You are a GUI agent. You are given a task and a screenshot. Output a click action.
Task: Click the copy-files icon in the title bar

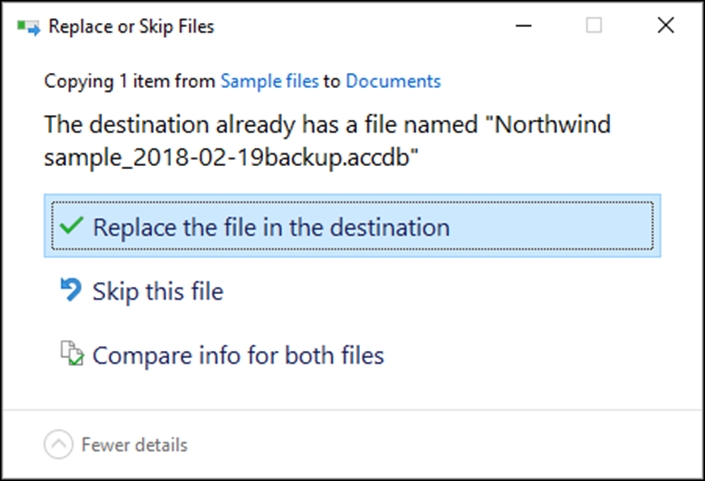[x=29, y=27]
